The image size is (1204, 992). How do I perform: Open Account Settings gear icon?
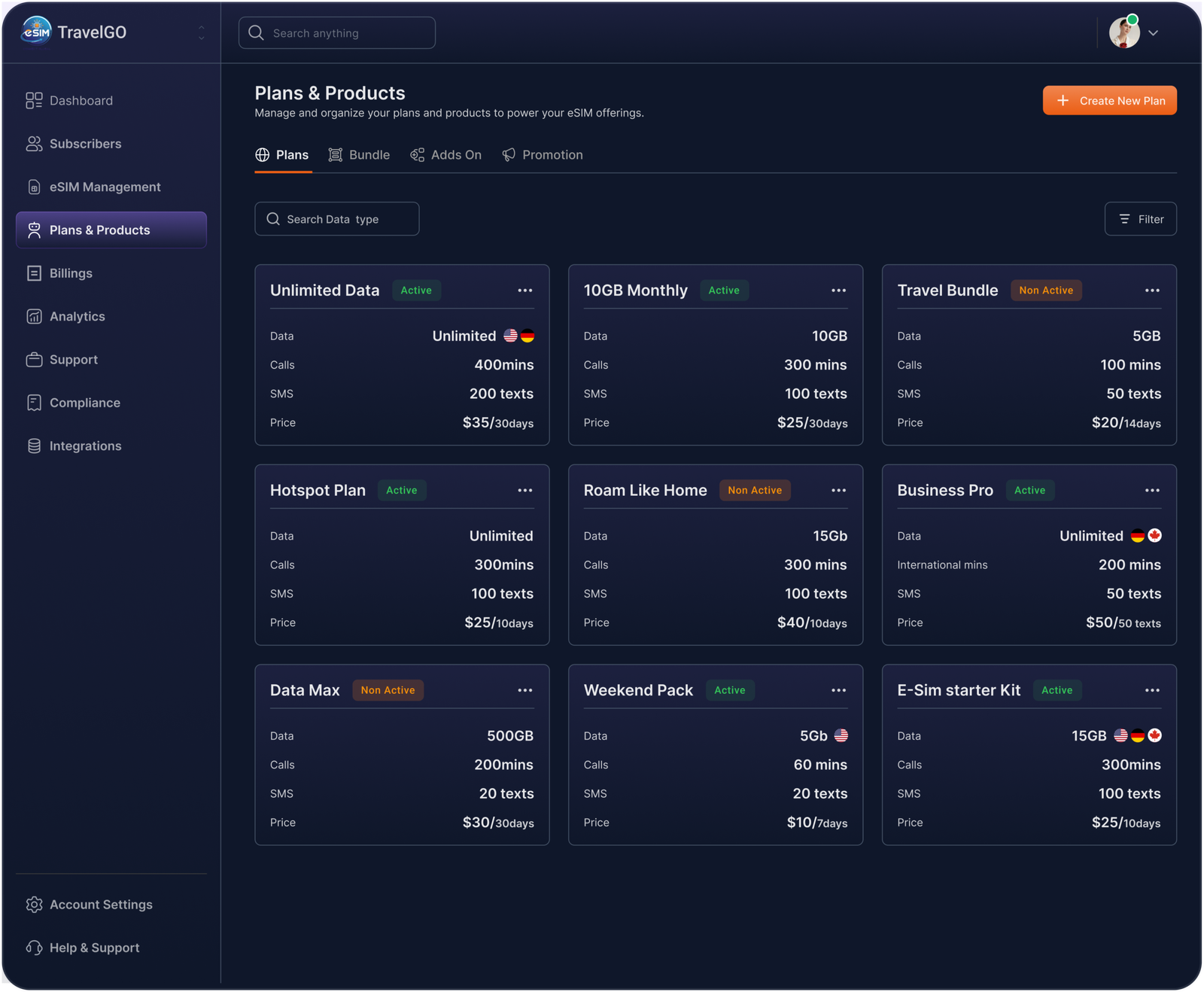click(x=34, y=905)
